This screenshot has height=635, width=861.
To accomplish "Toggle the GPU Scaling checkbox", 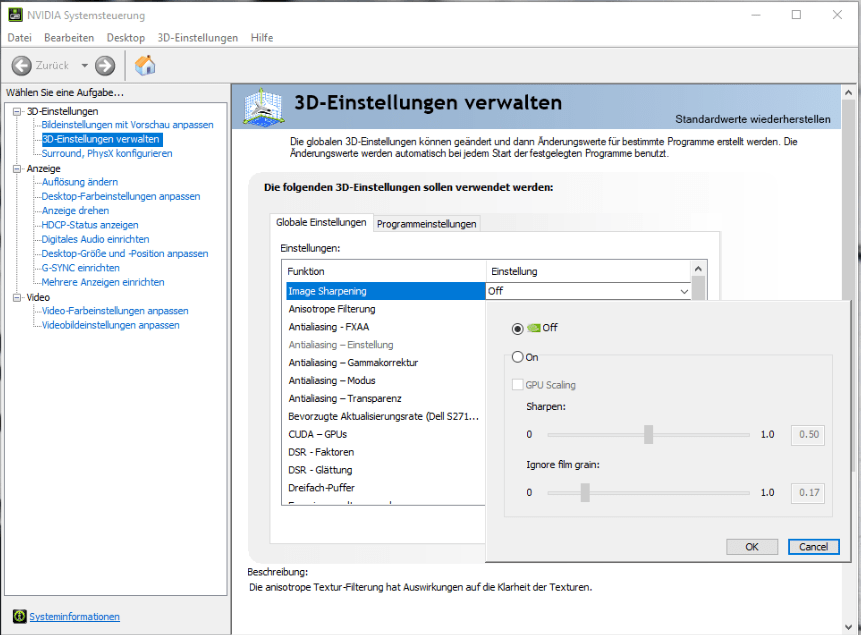I will coord(517,385).
